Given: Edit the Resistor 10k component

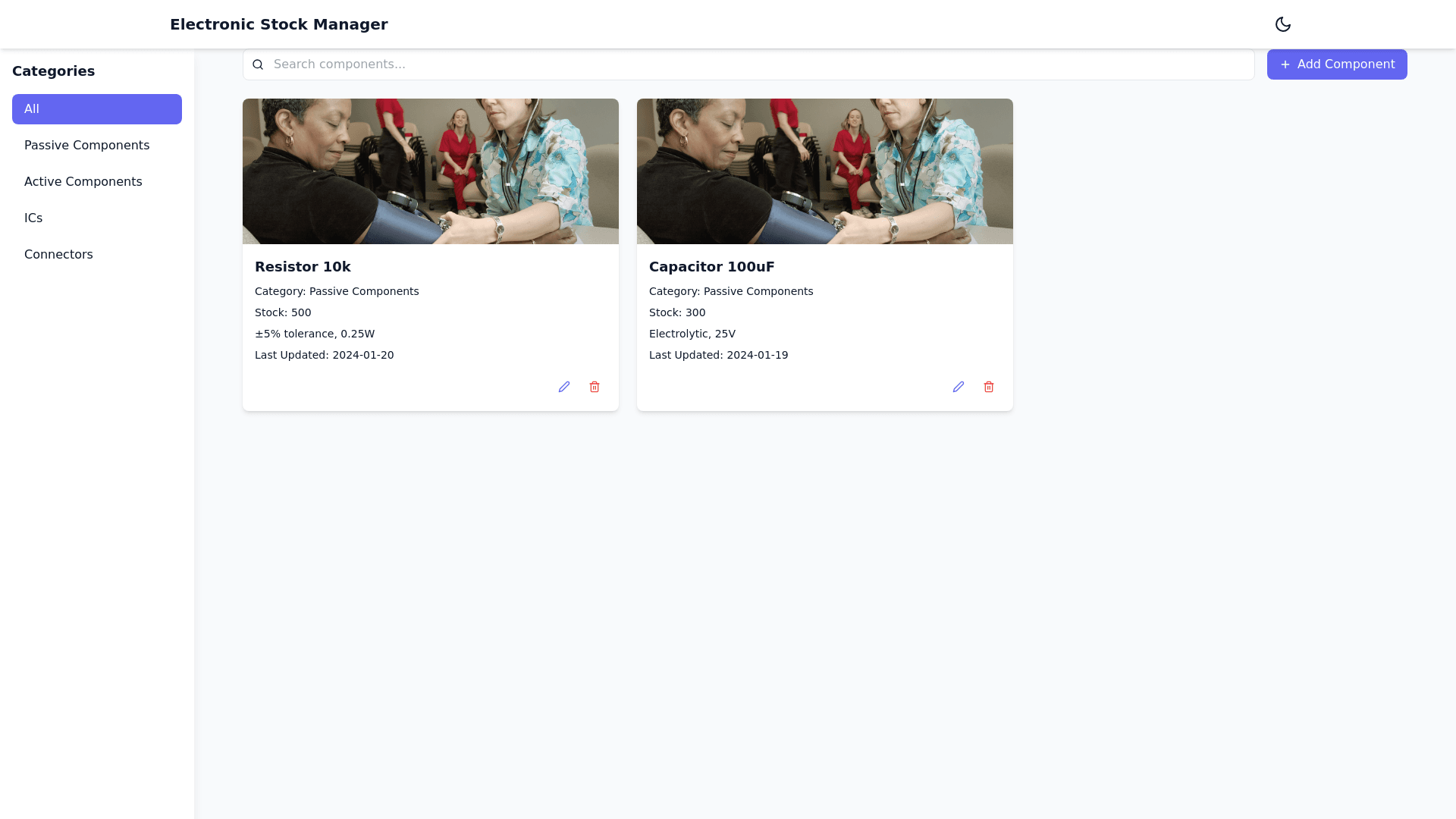Looking at the screenshot, I should click(564, 387).
